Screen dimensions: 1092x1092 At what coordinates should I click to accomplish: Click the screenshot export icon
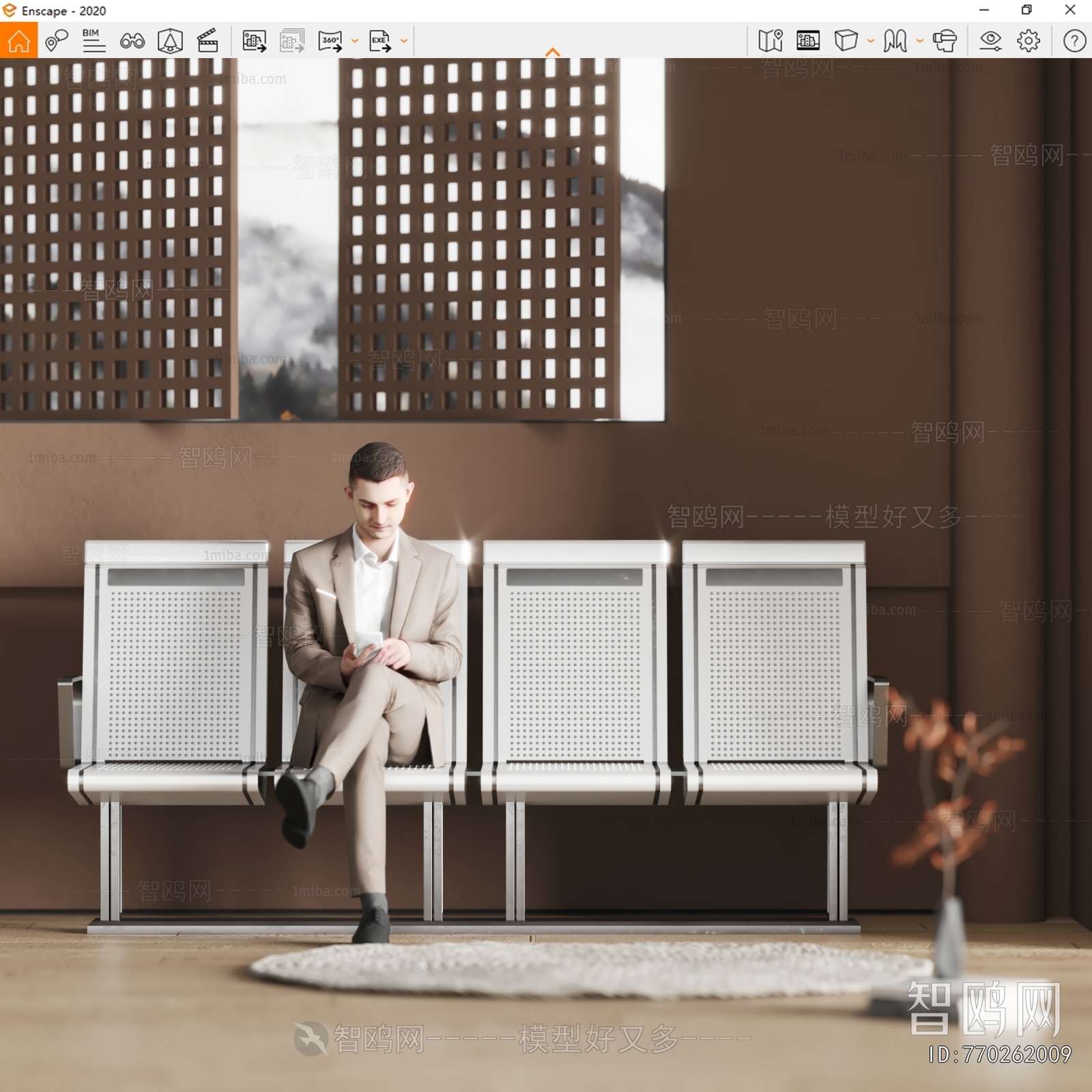point(254,41)
